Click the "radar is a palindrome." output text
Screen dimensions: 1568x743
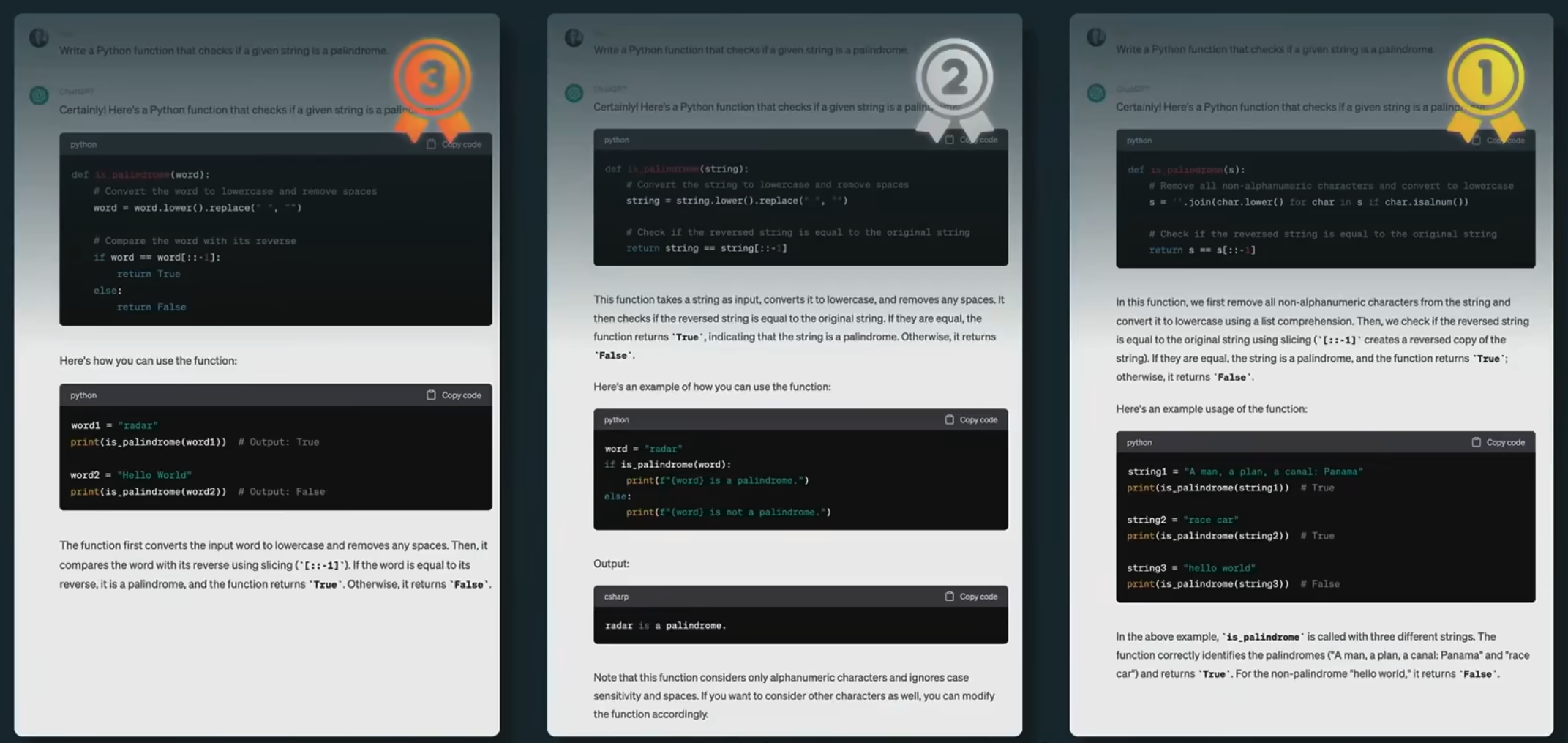[665, 626]
